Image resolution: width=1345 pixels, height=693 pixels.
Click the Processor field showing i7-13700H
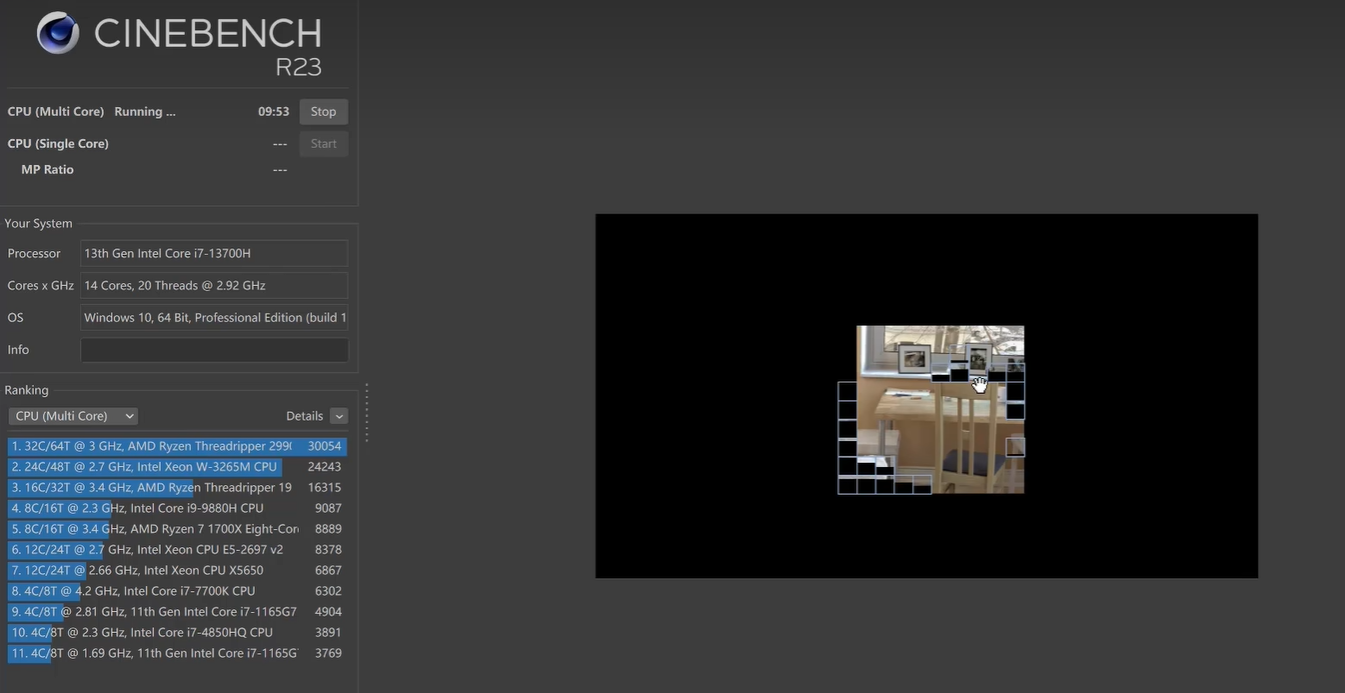click(x=214, y=254)
